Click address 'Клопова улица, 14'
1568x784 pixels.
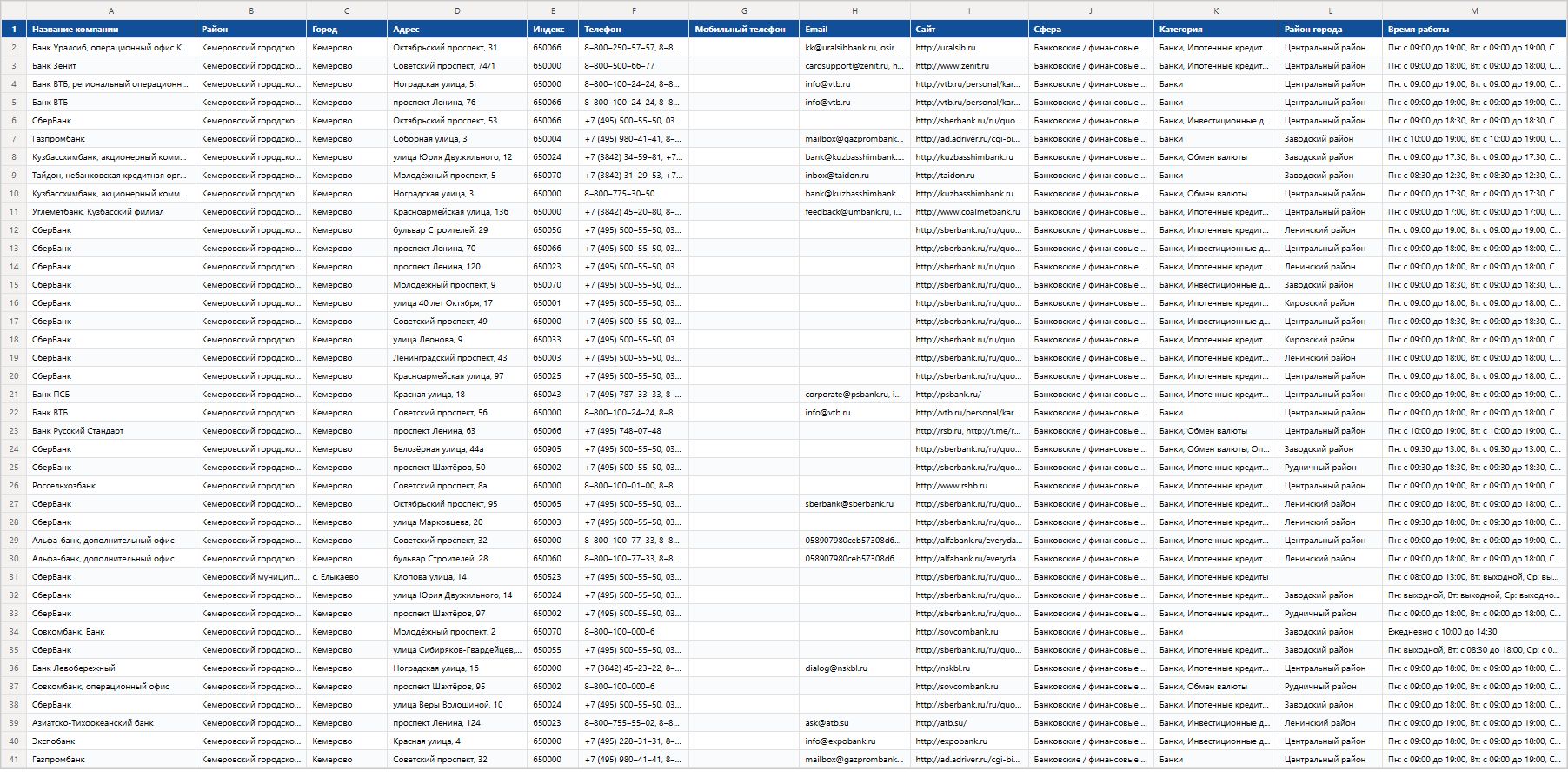(x=457, y=577)
